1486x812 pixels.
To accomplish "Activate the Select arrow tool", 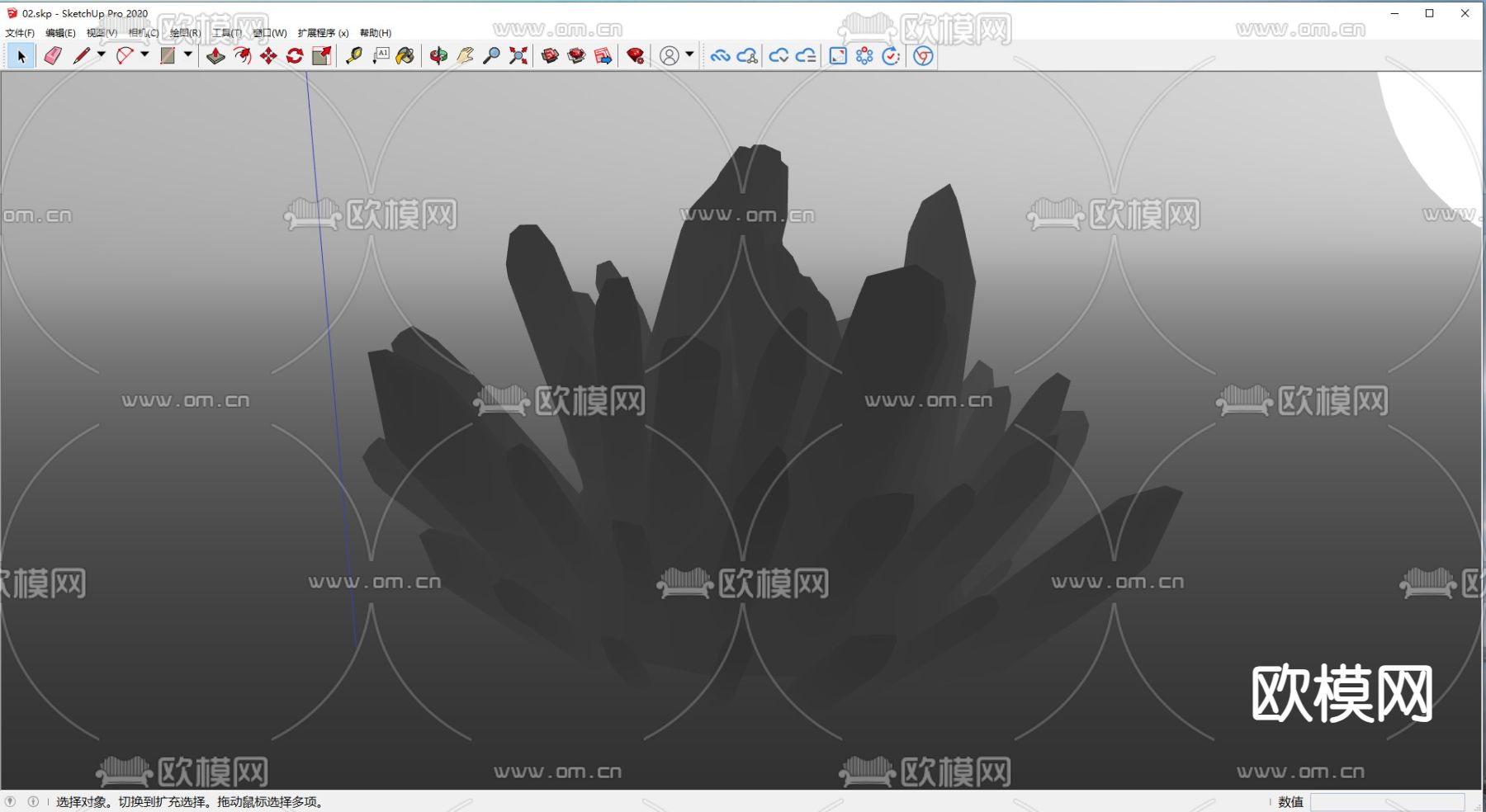I will coord(19,56).
